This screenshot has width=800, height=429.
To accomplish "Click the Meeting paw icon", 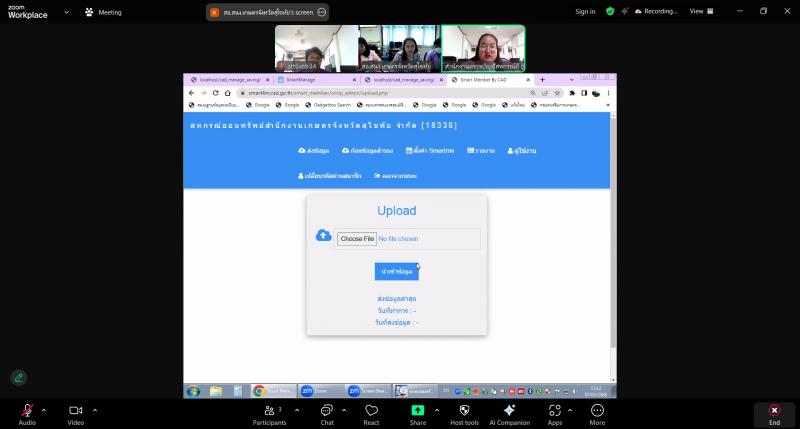I will coord(89,12).
